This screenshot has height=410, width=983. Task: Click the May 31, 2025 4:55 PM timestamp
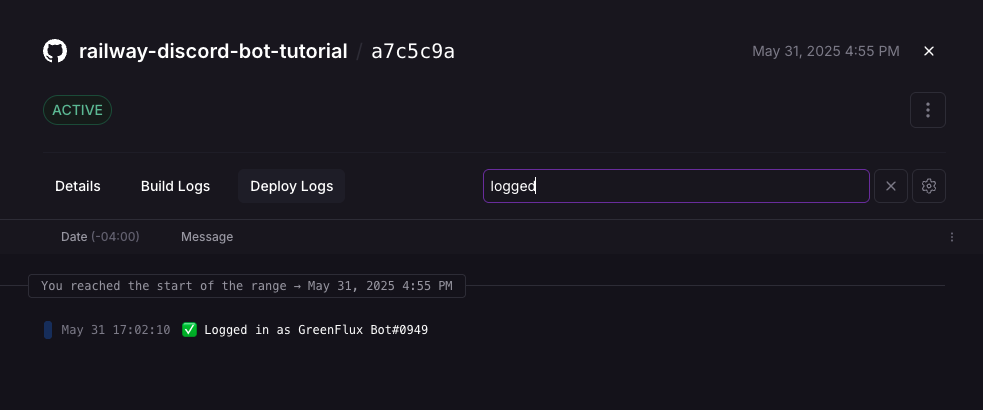click(825, 51)
